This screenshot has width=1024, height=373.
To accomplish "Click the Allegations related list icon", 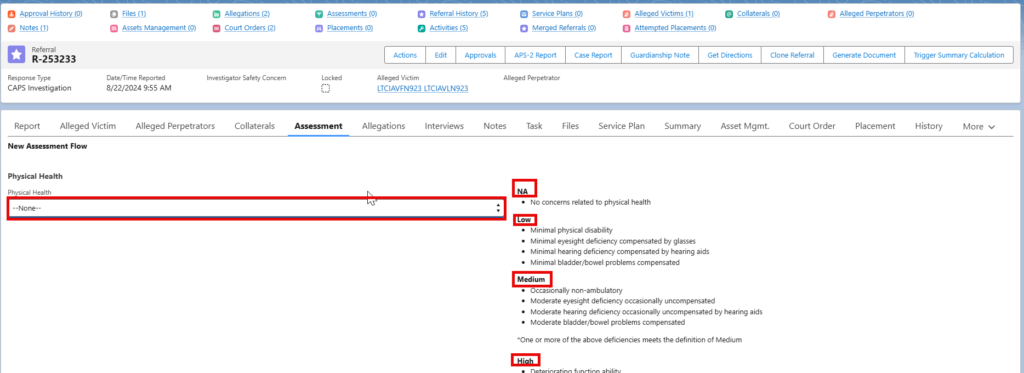I will pos(217,14).
